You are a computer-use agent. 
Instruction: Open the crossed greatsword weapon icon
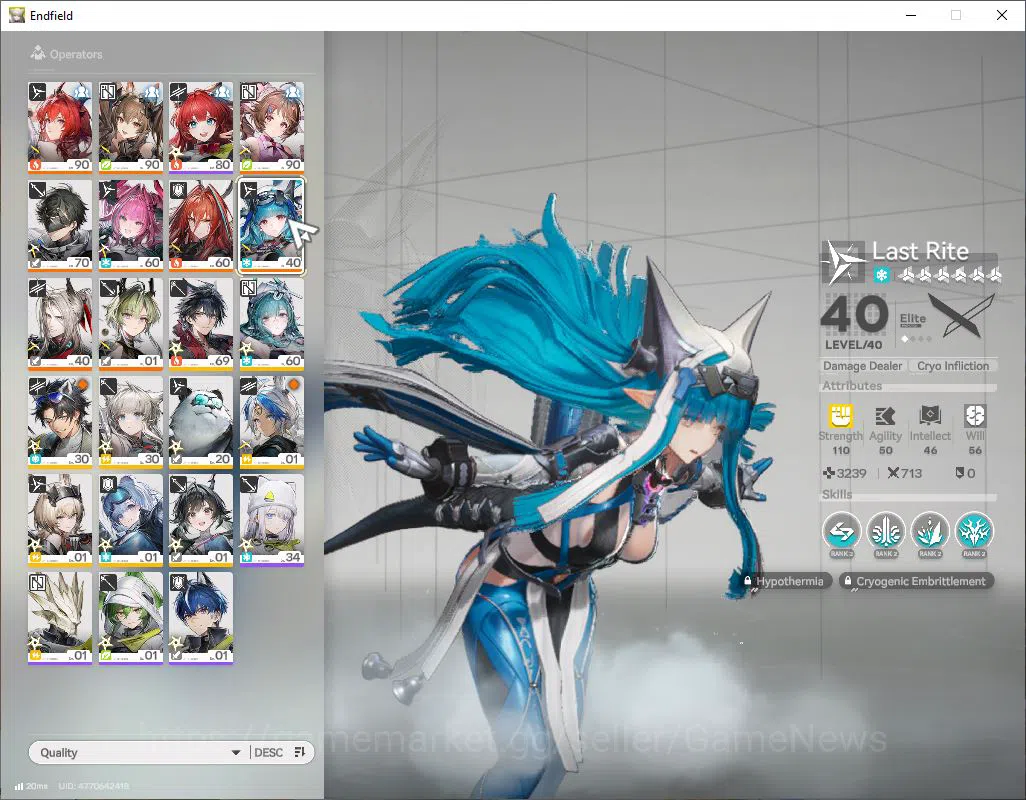(962, 316)
